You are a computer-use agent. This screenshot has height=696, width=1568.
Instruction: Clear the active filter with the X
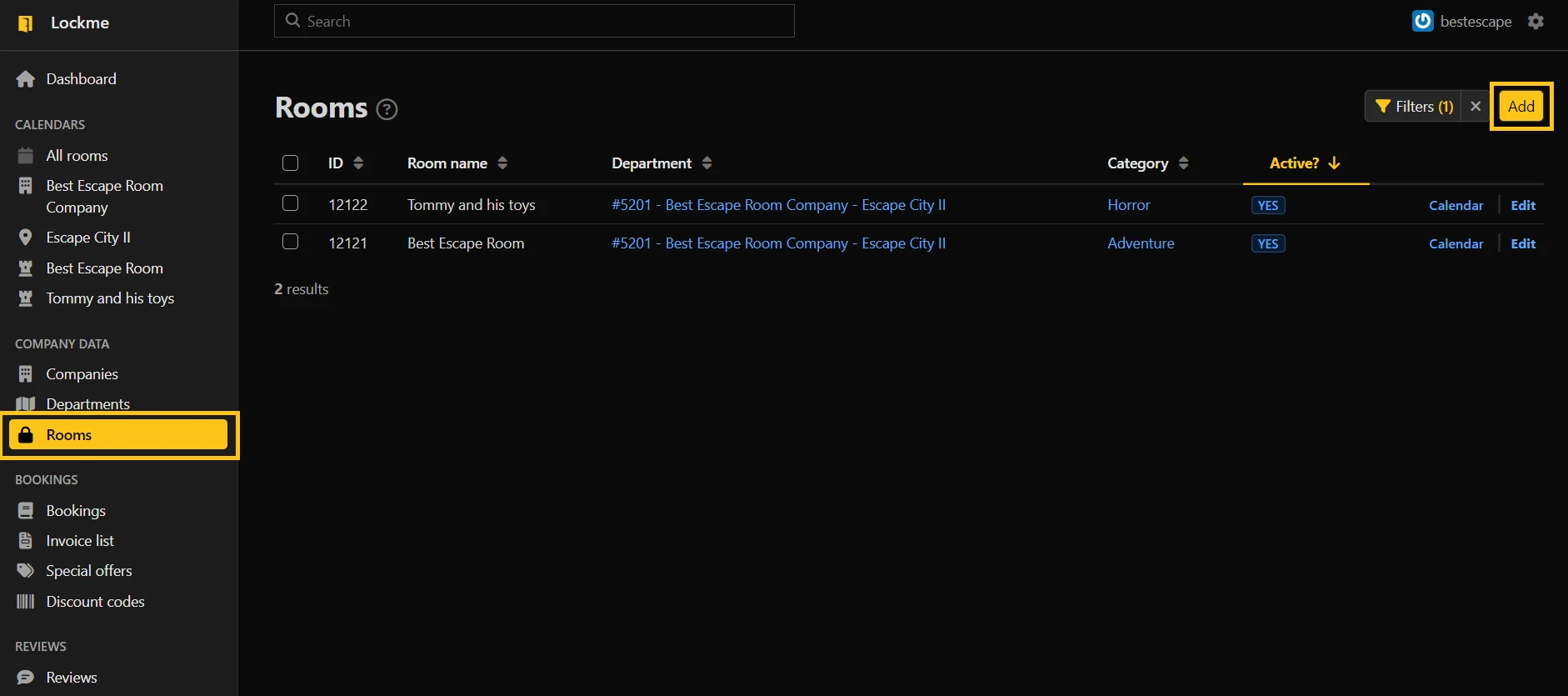click(x=1475, y=107)
